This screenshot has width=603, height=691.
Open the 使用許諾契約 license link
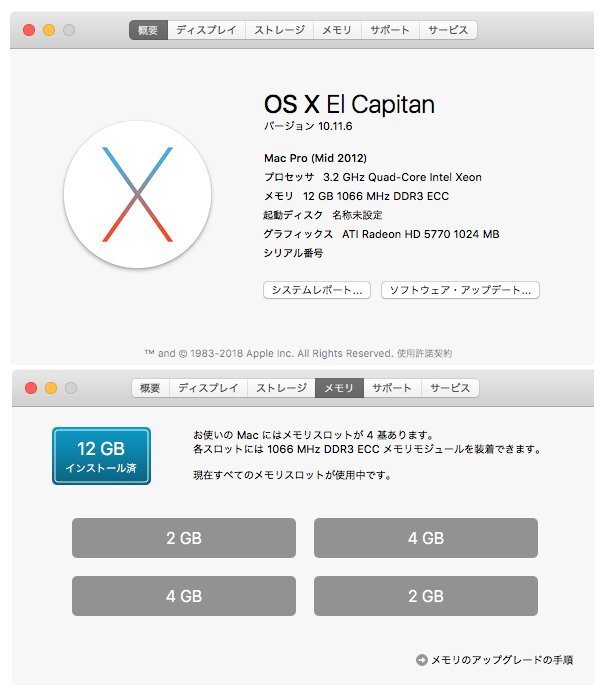424,353
